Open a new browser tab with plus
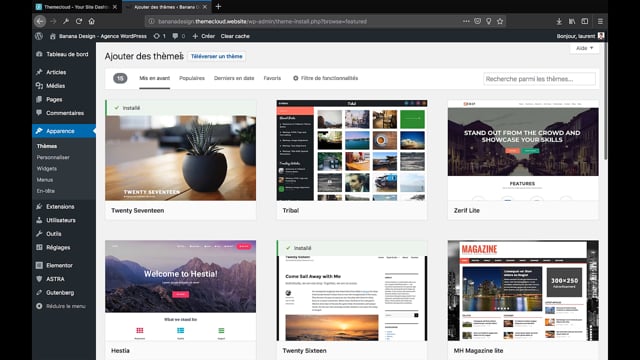 pyautogui.click(x=218, y=7)
